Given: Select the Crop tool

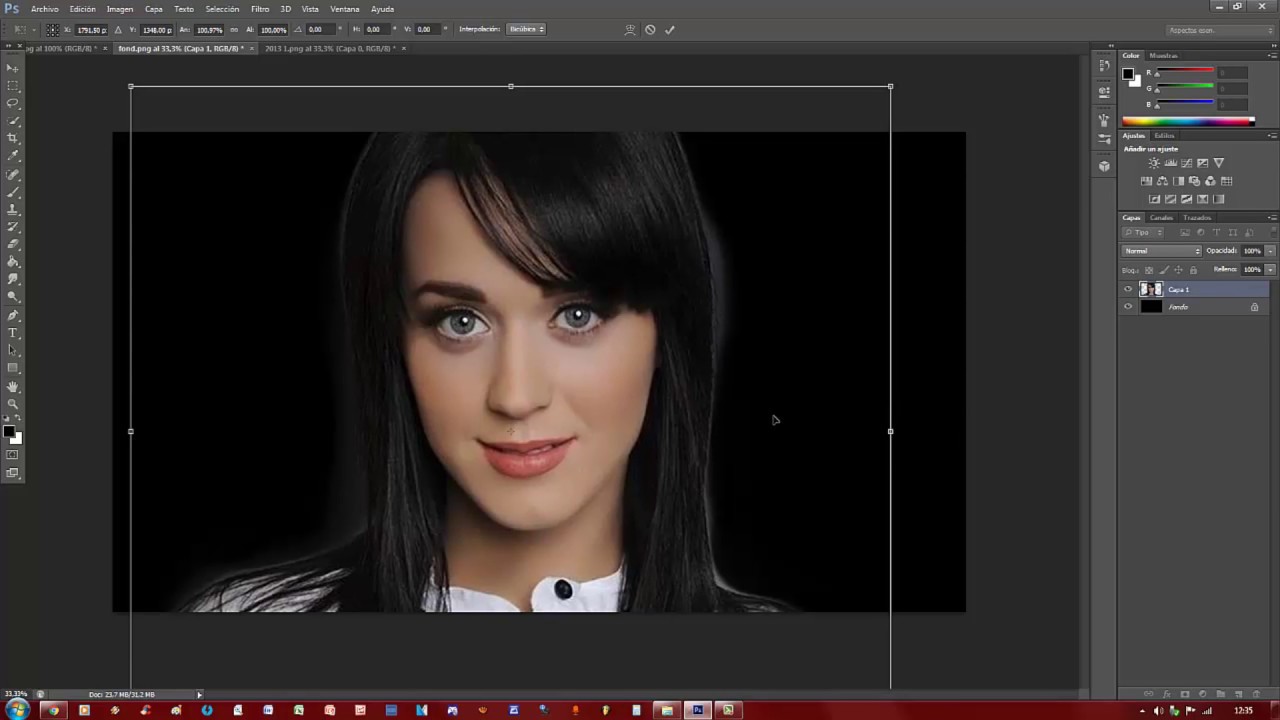Looking at the screenshot, I should pyautogui.click(x=13, y=138).
